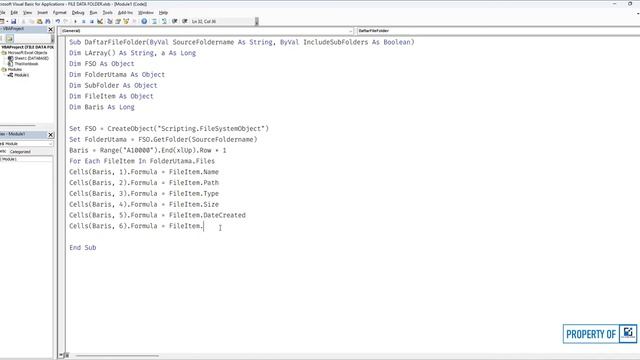Viewport: 640px width, 360px height.
Task: Click the 'Sub DaftarFileFolder' declaration line
Action: coord(242,42)
